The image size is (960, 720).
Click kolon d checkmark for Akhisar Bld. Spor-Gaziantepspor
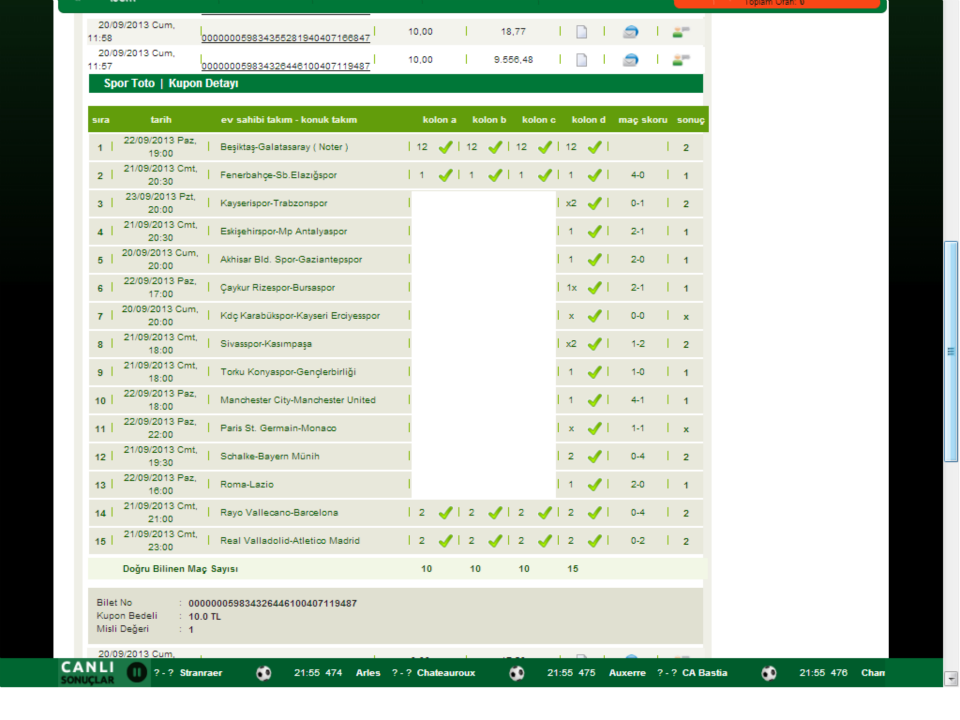click(594, 260)
